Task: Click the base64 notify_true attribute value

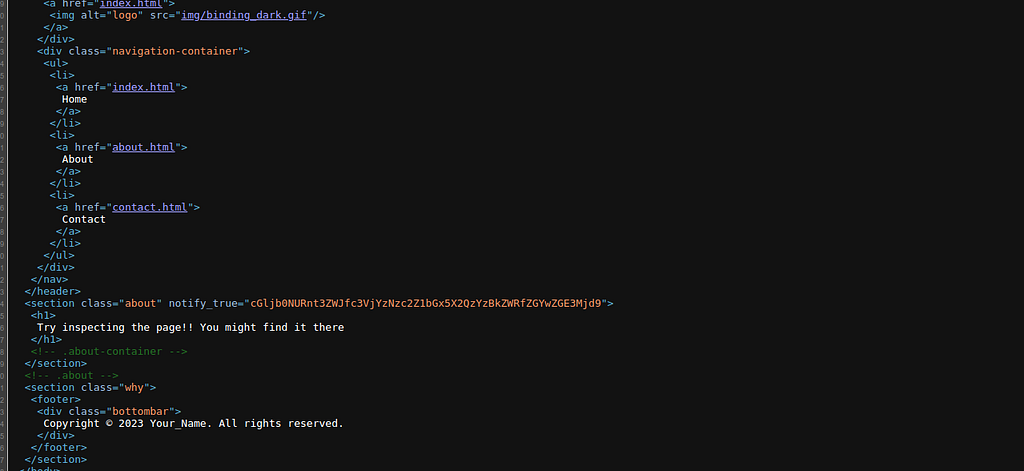Action: [x=426, y=303]
